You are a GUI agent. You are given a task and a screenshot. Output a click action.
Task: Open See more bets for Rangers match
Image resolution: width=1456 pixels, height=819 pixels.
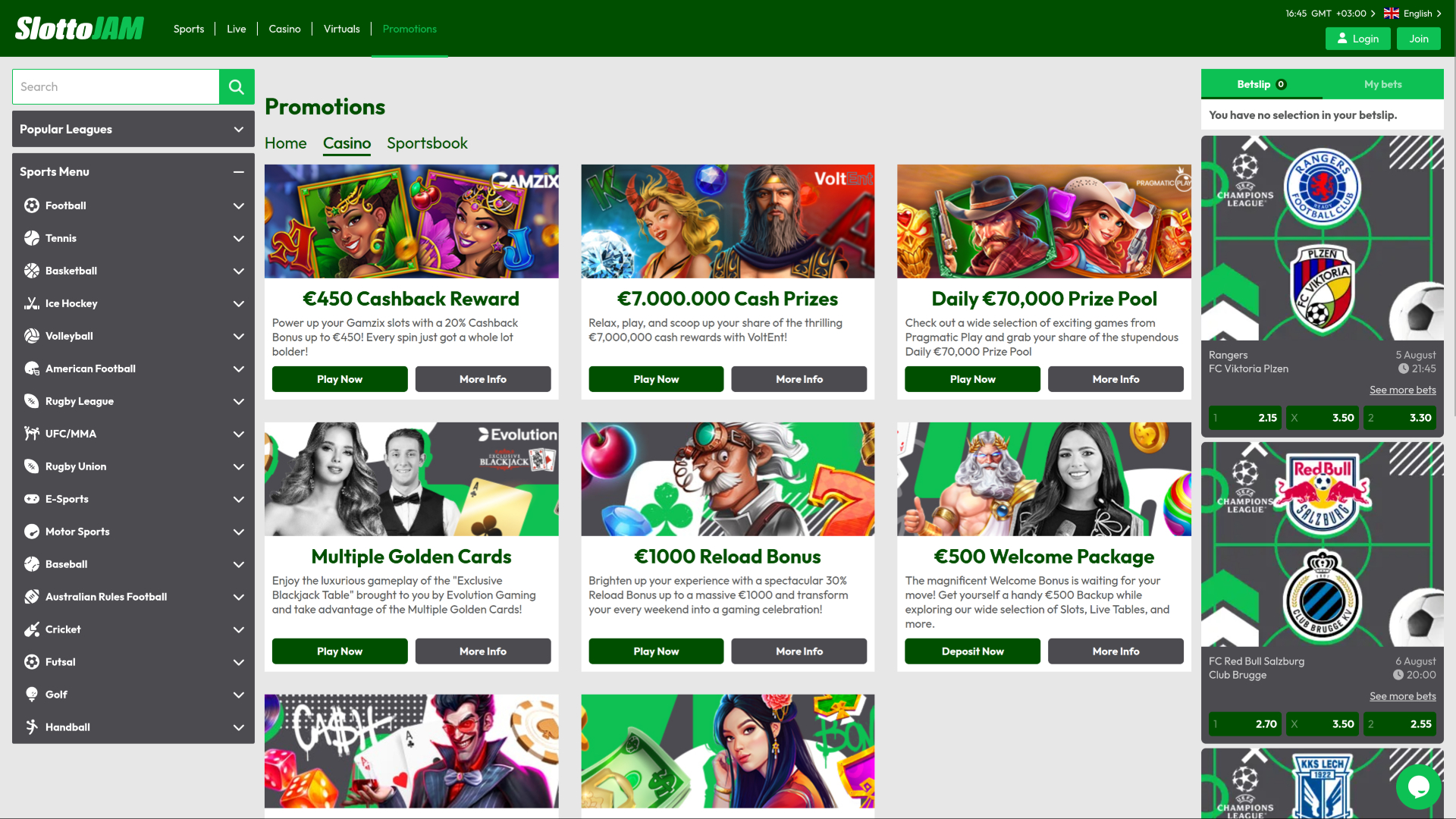1402,390
